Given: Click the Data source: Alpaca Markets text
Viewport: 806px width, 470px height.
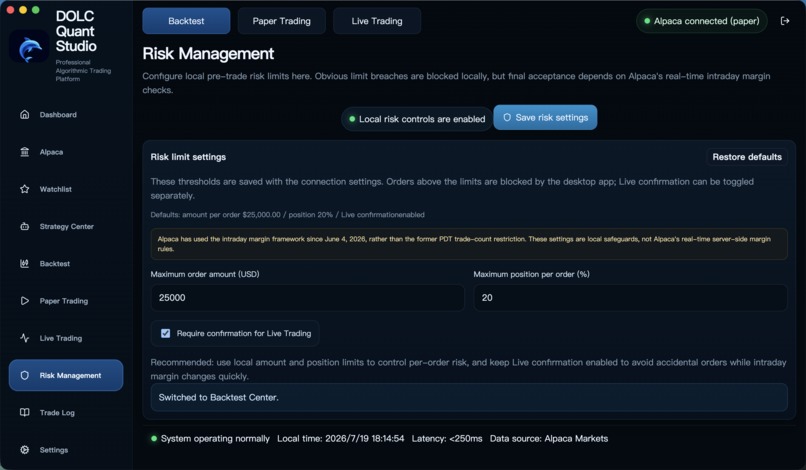Looking at the screenshot, I should click(548, 439).
